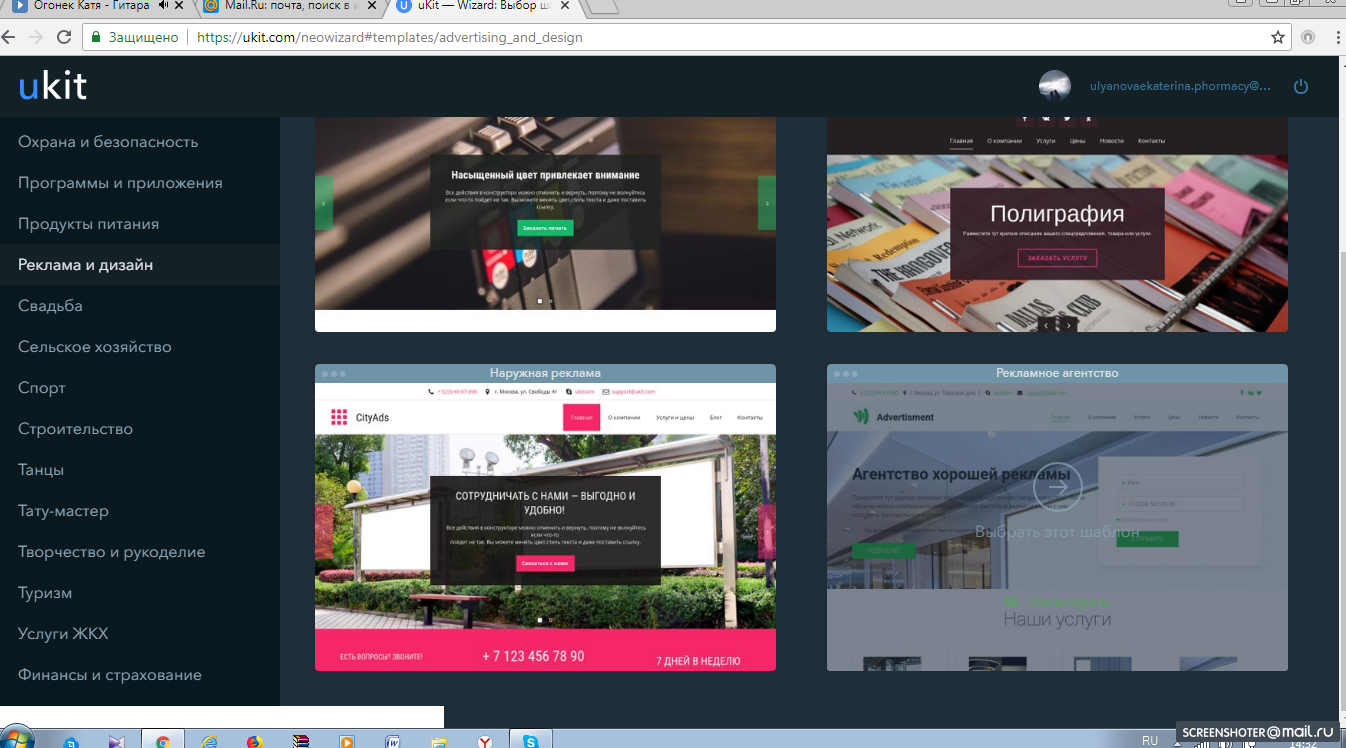Image resolution: width=1346 pixels, height=748 pixels.
Task: Click Блог in CityAds menu
Action: click(x=716, y=417)
